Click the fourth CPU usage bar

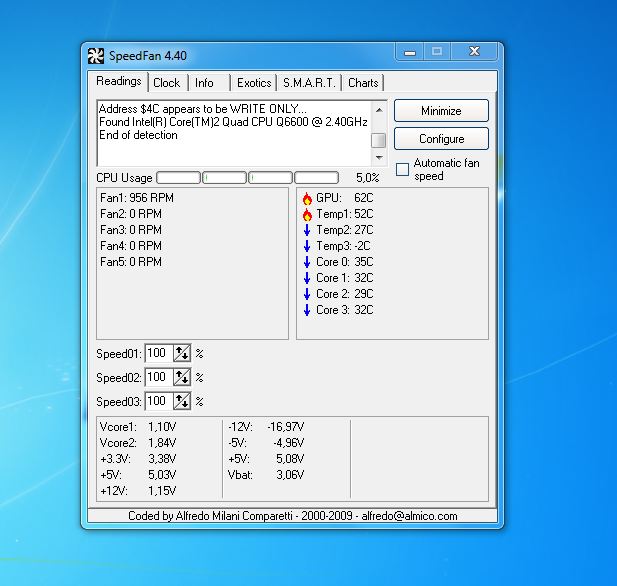(x=316, y=177)
